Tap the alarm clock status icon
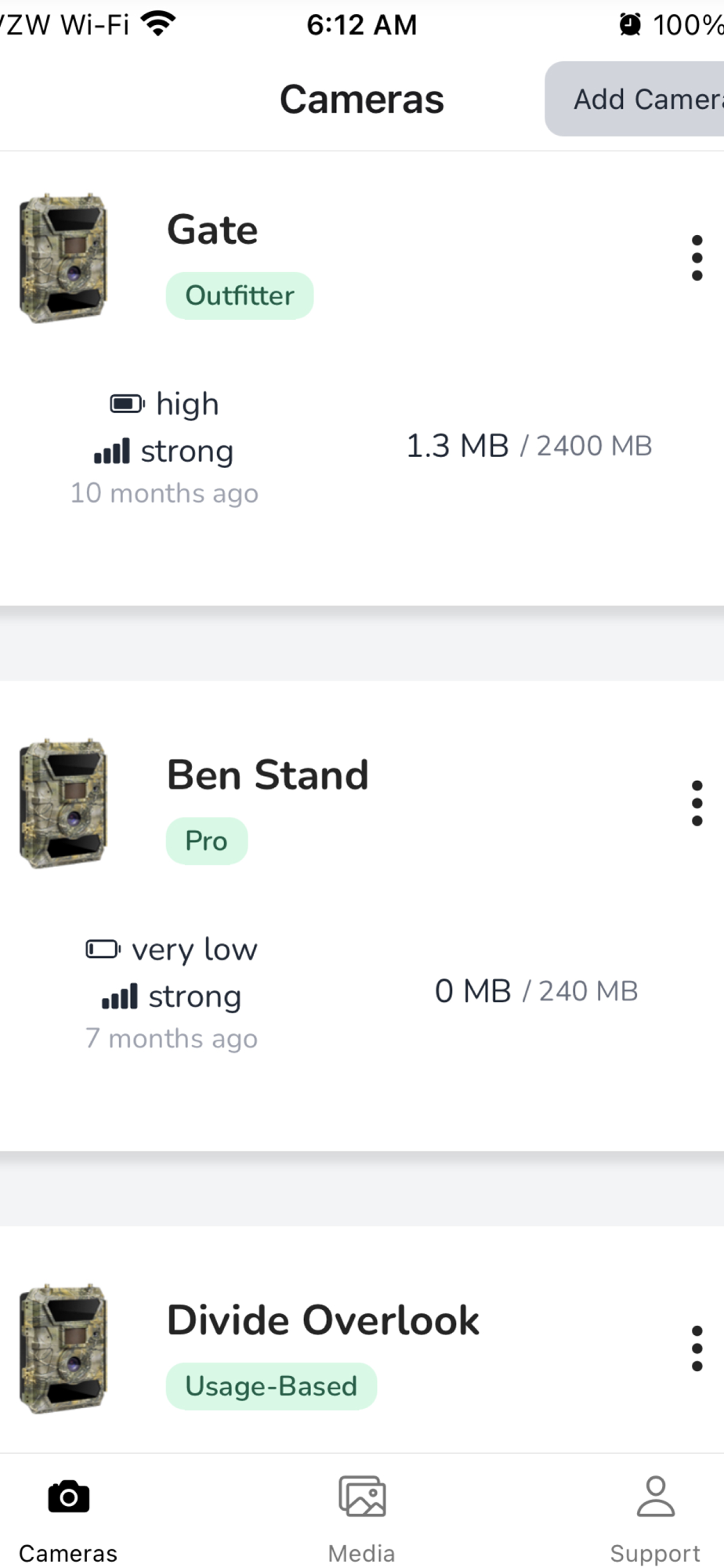Image resolution: width=724 pixels, height=1568 pixels. tap(630, 25)
